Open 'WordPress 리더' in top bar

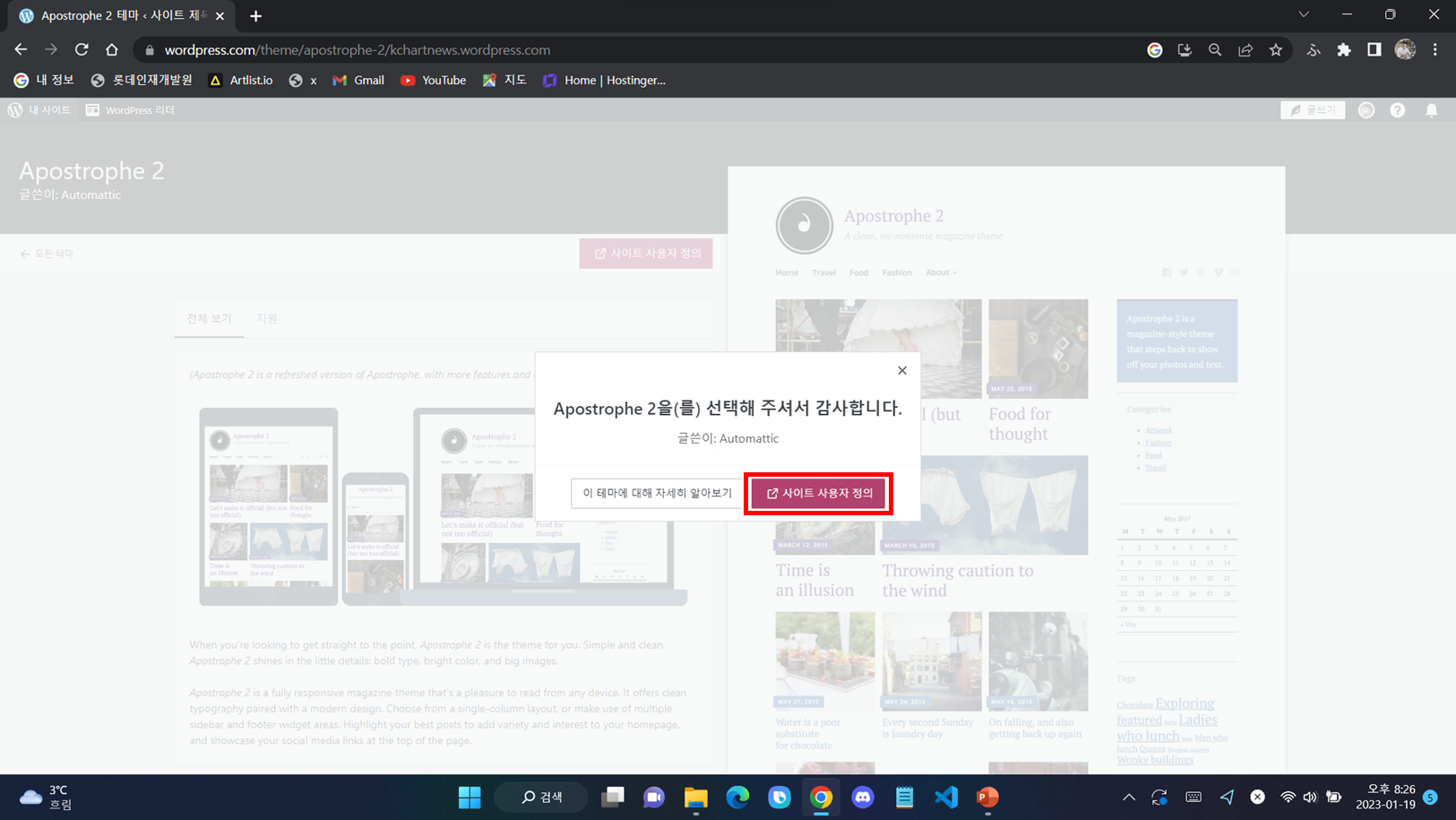pyautogui.click(x=130, y=110)
